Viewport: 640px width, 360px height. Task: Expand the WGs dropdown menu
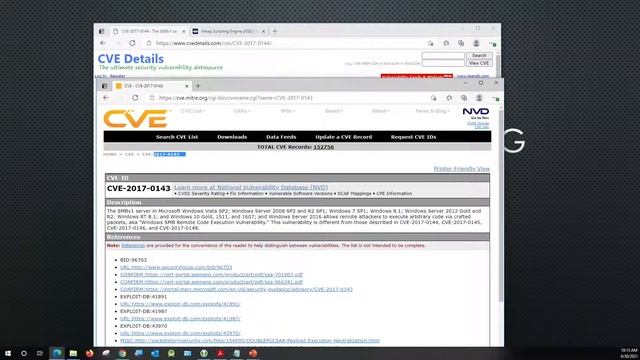click(x=288, y=111)
